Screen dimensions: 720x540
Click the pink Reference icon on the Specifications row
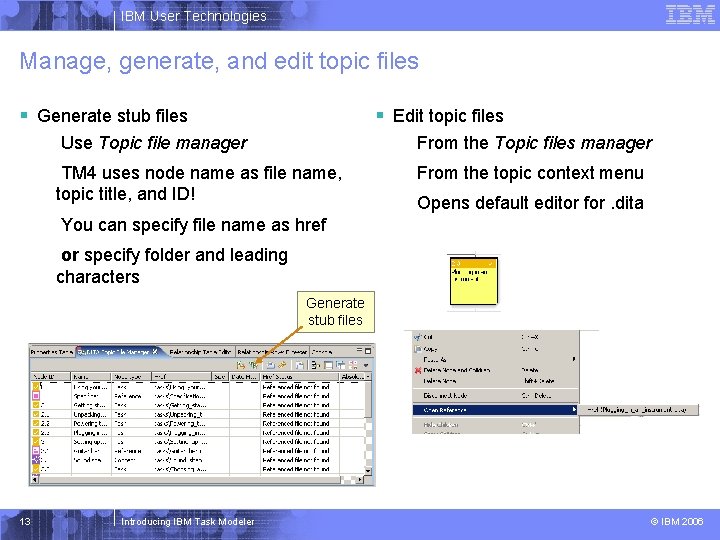36,396
